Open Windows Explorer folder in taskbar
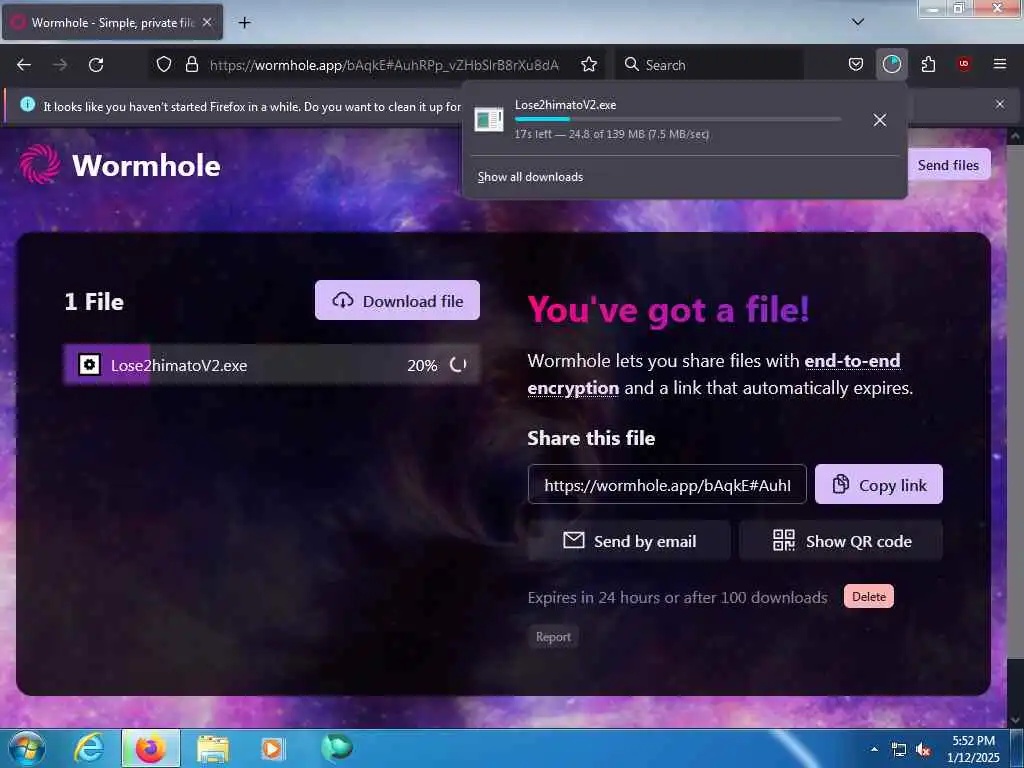Image resolution: width=1024 pixels, height=768 pixels. [x=213, y=750]
